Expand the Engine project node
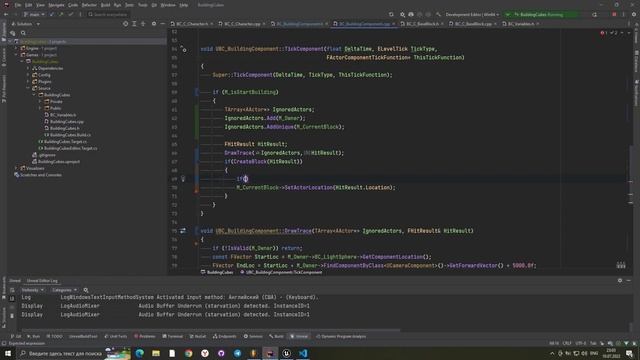 (17, 48)
